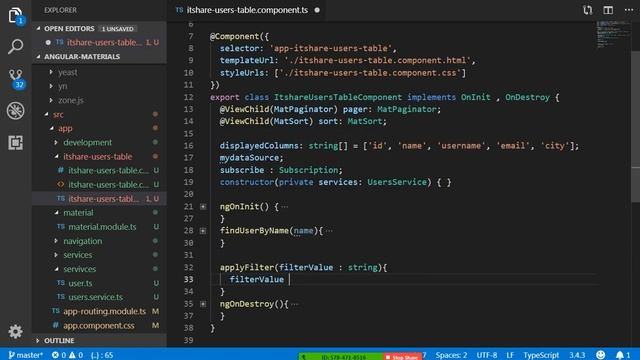Open the Debug view icon

[x=16, y=111]
